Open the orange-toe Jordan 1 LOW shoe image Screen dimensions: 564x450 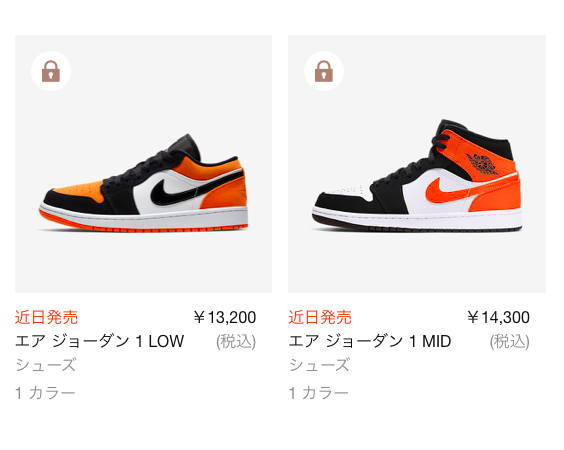coord(144,164)
